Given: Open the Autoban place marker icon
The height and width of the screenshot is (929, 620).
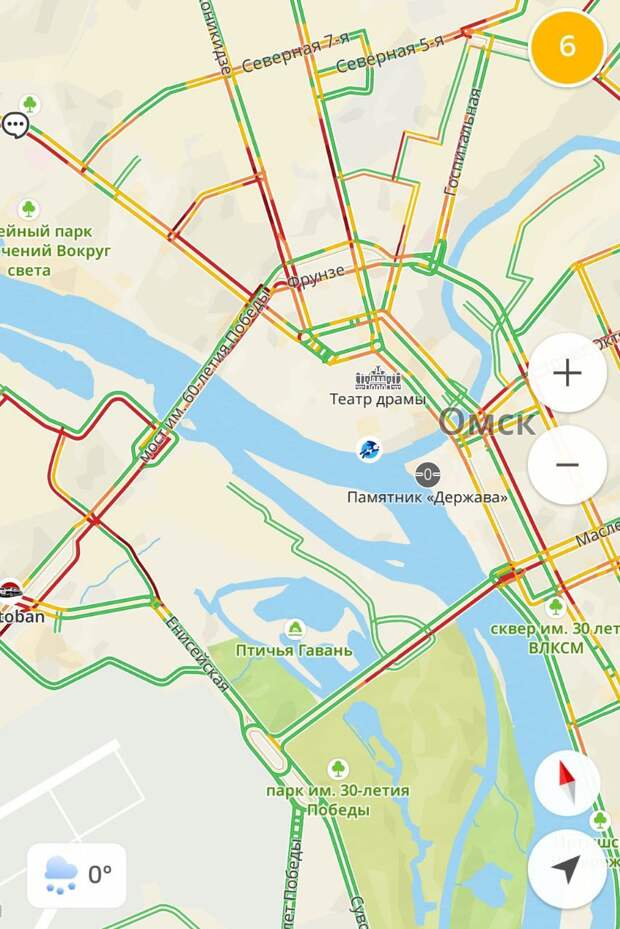Looking at the screenshot, I should 9,591.
